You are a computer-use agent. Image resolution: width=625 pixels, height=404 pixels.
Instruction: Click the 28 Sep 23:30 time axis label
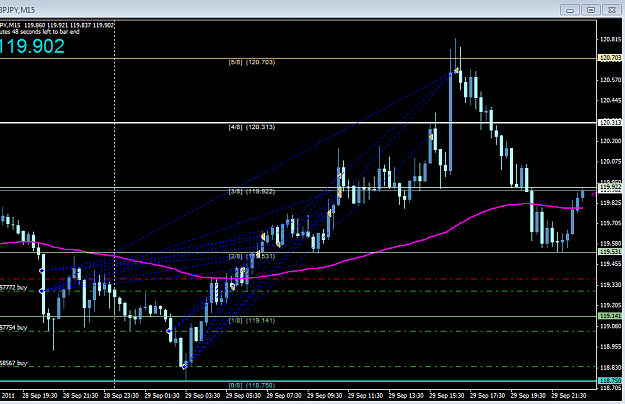pos(121,396)
